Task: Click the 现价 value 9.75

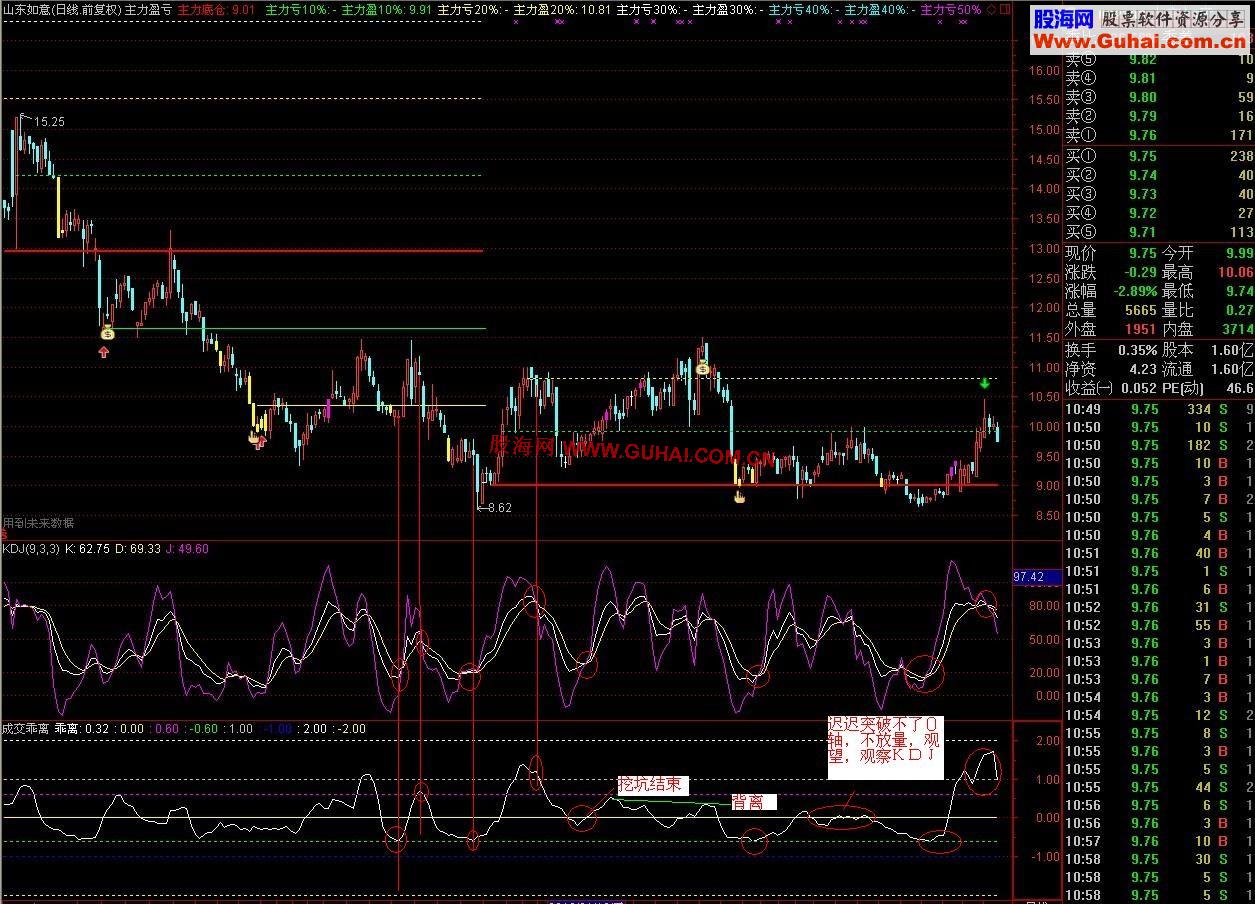Action: tap(1142, 253)
